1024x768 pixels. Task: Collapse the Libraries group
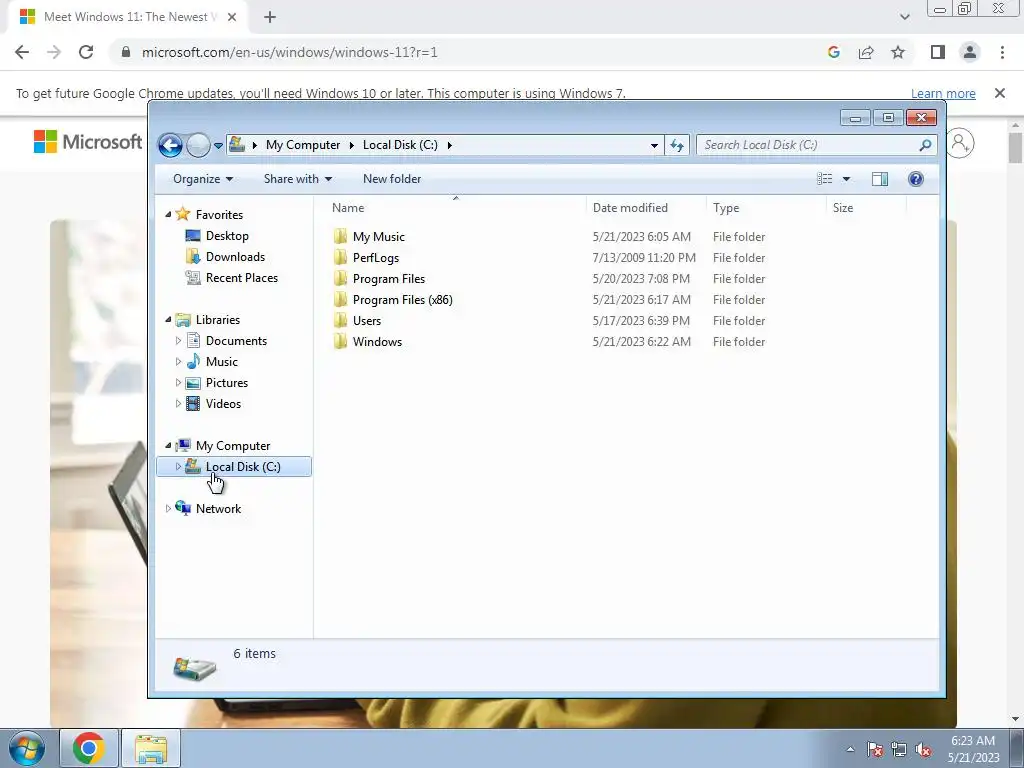(x=168, y=319)
